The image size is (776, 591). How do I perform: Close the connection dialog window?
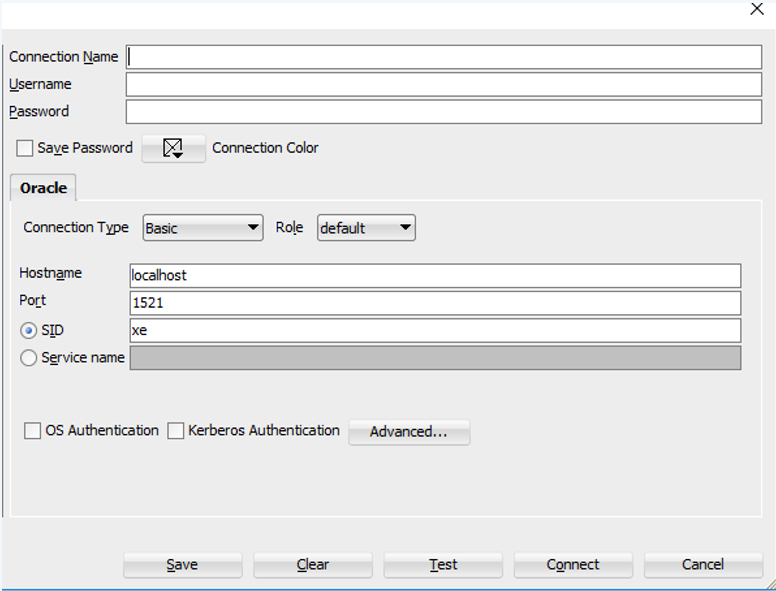click(x=757, y=9)
